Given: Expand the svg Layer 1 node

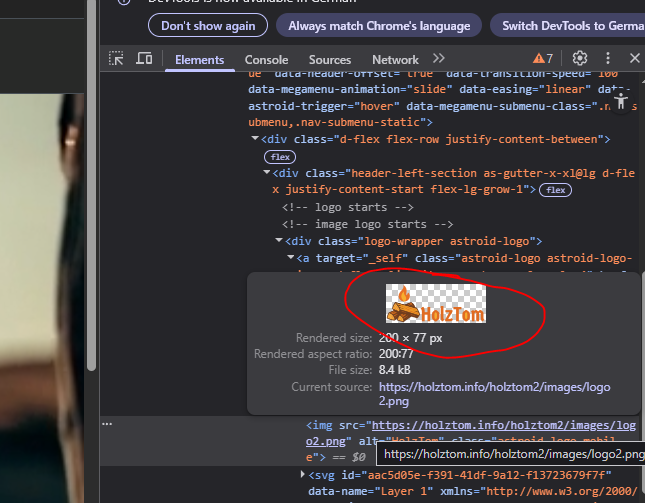Looking at the screenshot, I should (304, 474).
